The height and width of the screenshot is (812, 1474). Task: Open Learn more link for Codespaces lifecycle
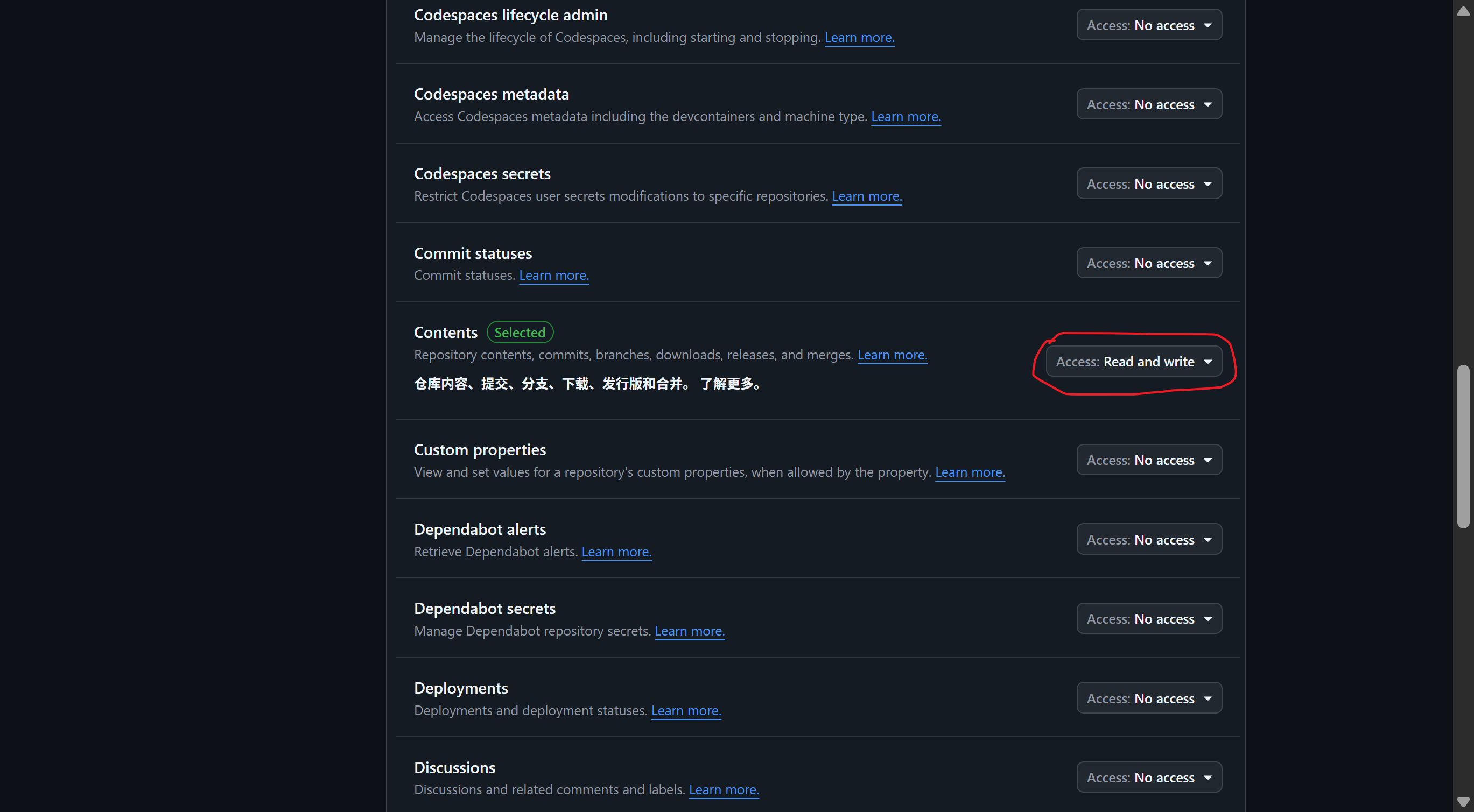coord(859,38)
